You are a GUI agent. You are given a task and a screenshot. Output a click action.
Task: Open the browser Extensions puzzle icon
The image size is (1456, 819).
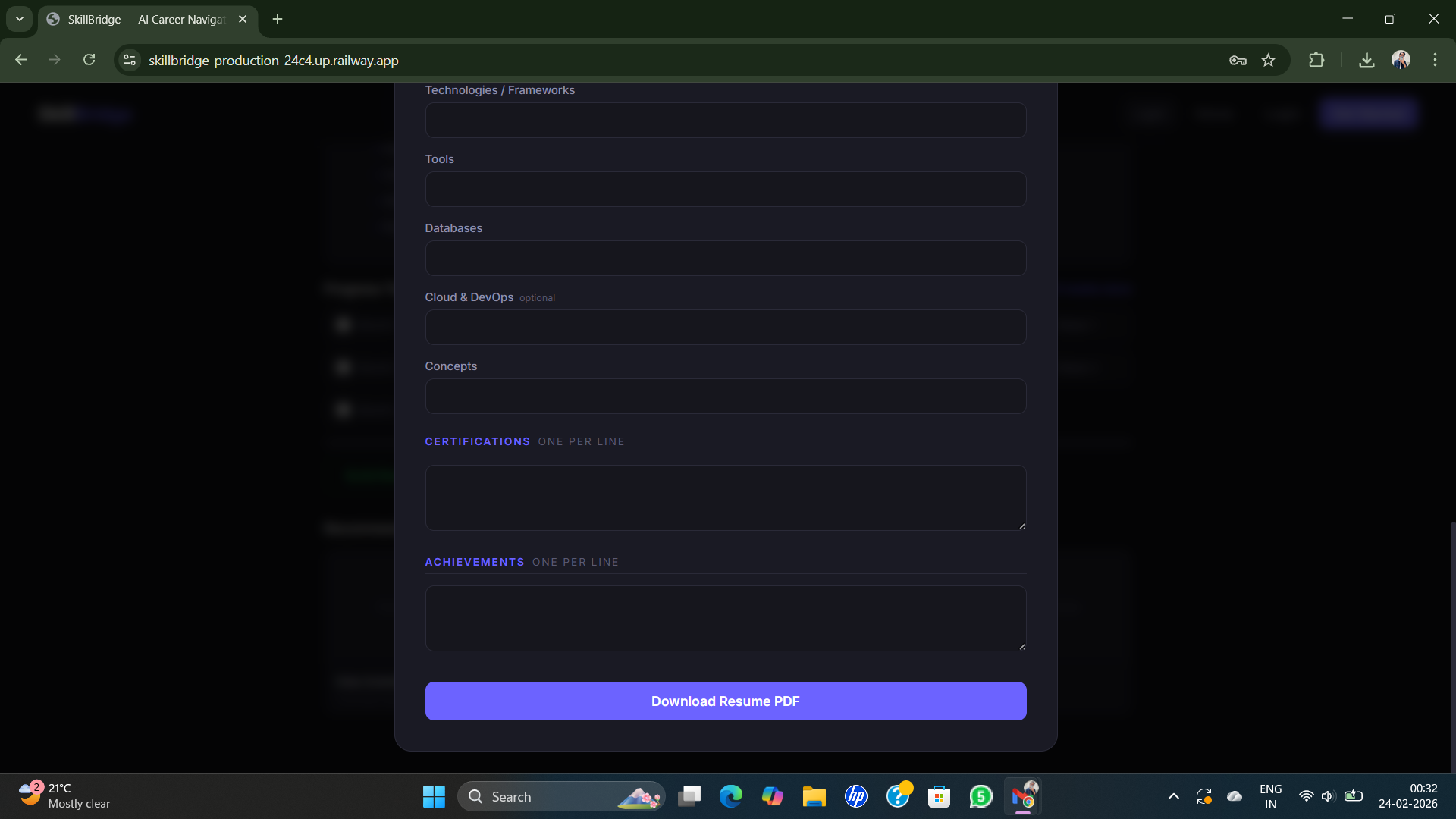(1316, 60)
